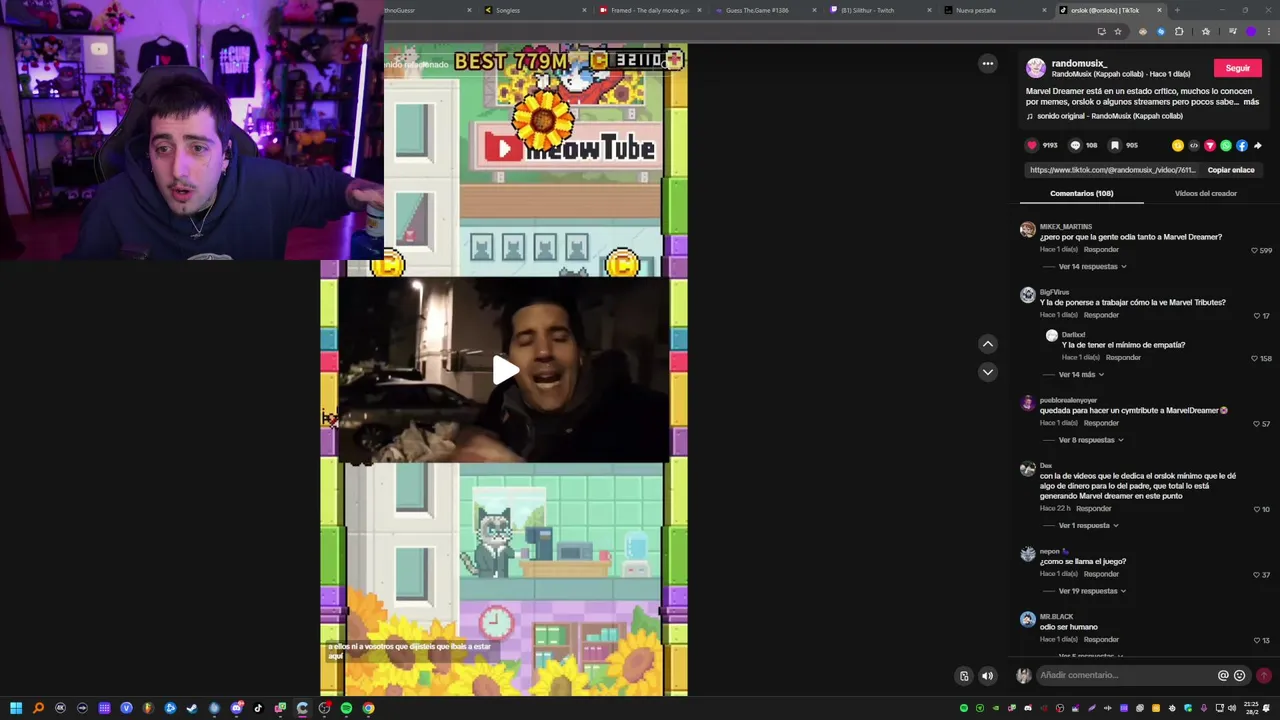Viewport: 1280px width, 720px height.
Task: Go to next video with down arrow
Action: 988,372
